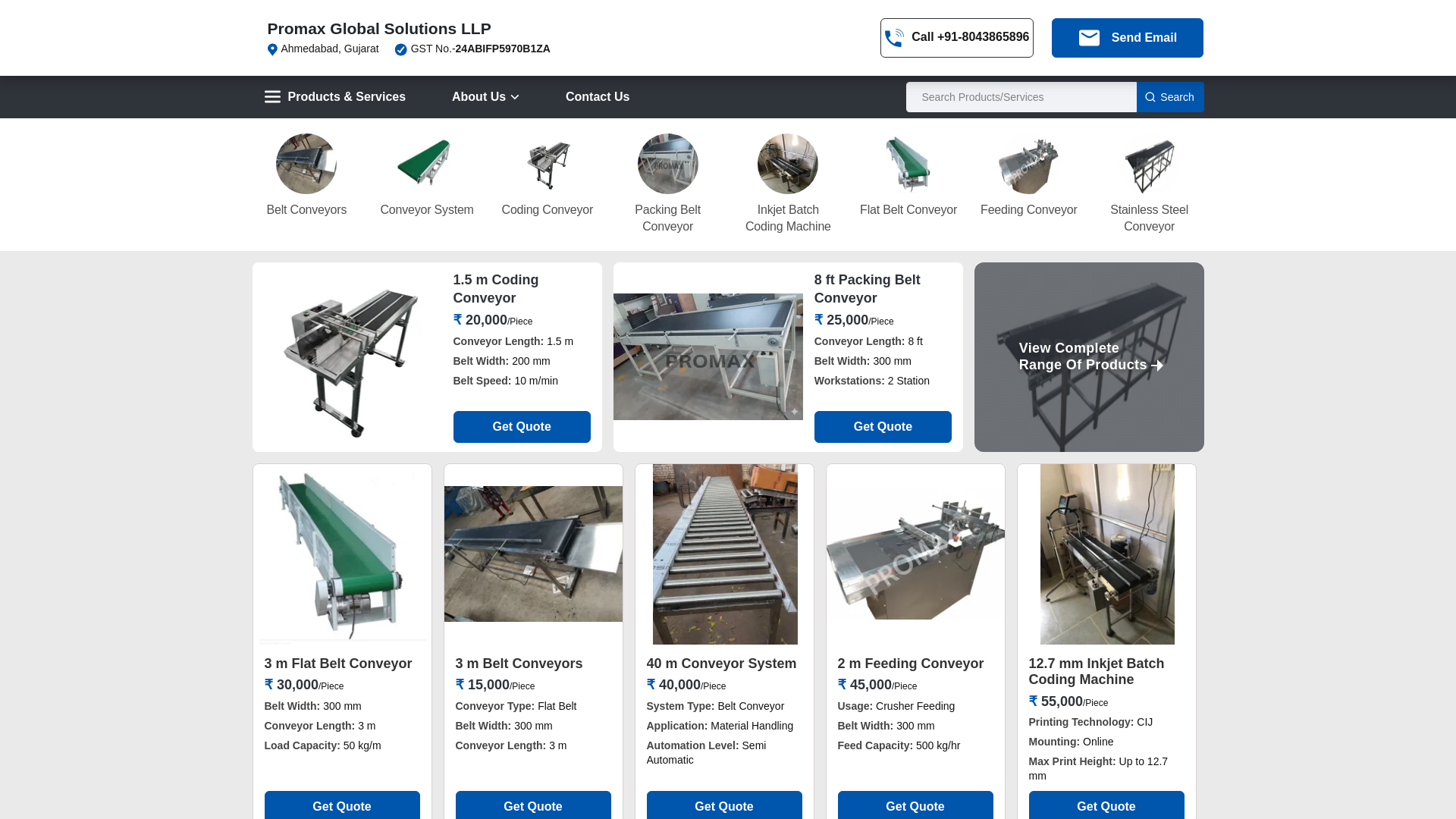This screenshot has width=1456, height=819.
Task: Click the 8 ft Packing Belt Conveyor image
Action: tap(708, 356)
